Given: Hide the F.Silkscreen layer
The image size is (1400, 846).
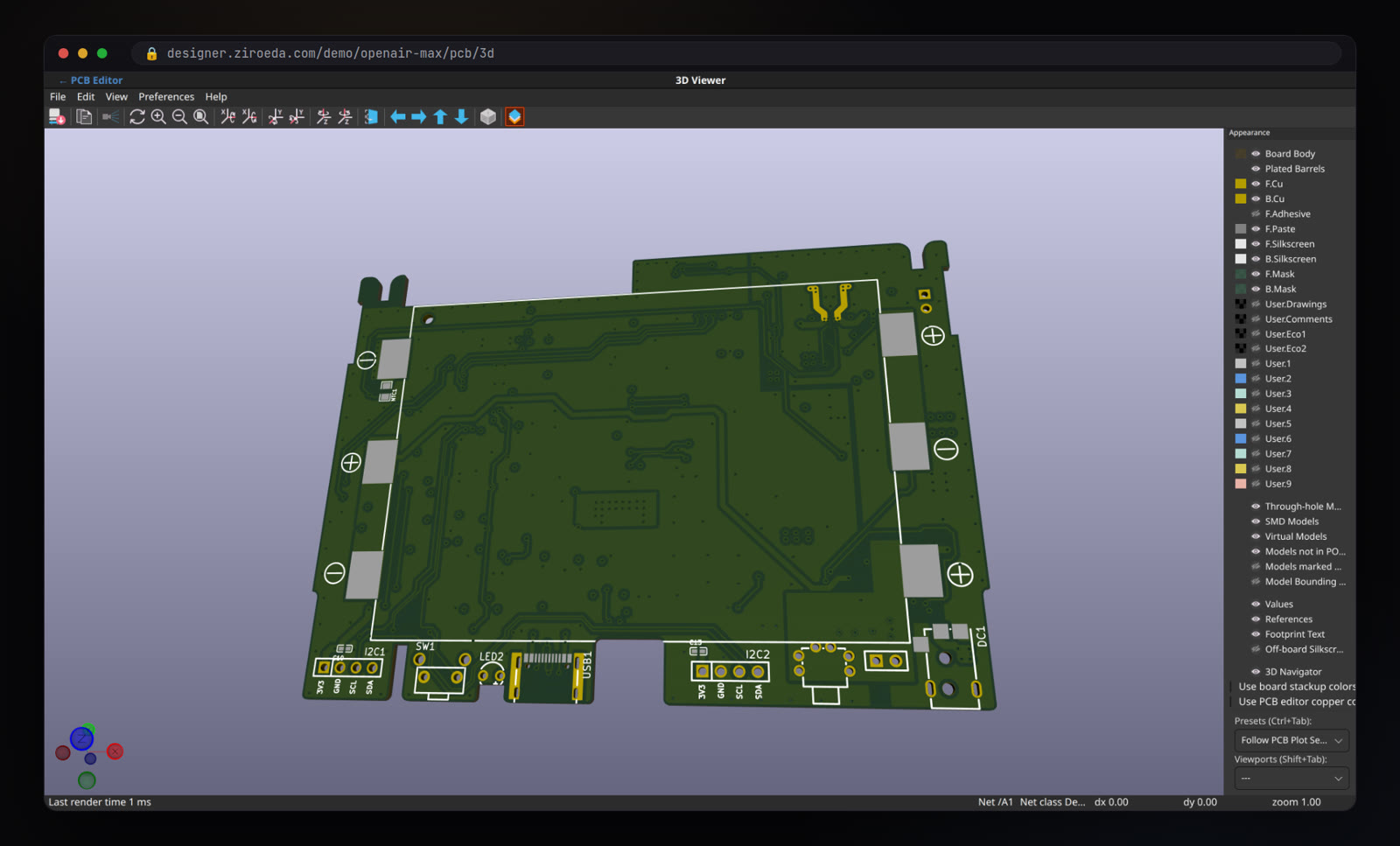Looking at the screenshot, I should pos(1256,244).
